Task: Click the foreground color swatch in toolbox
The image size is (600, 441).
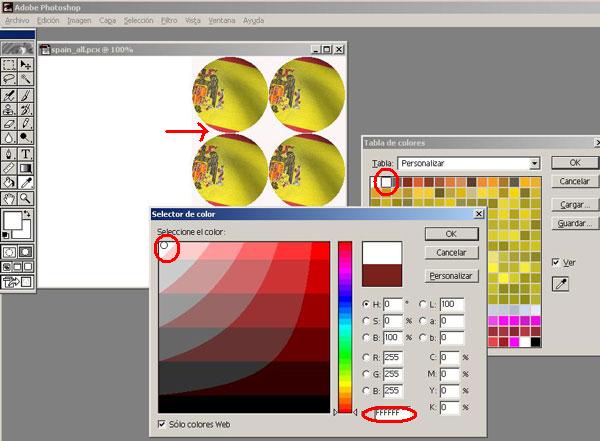Action: (x=12, y=221)
